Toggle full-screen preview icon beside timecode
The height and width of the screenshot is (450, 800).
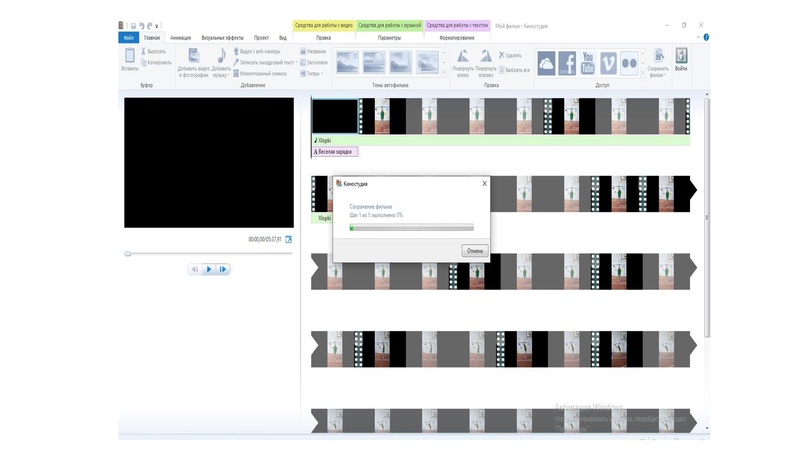pos(289,239)
